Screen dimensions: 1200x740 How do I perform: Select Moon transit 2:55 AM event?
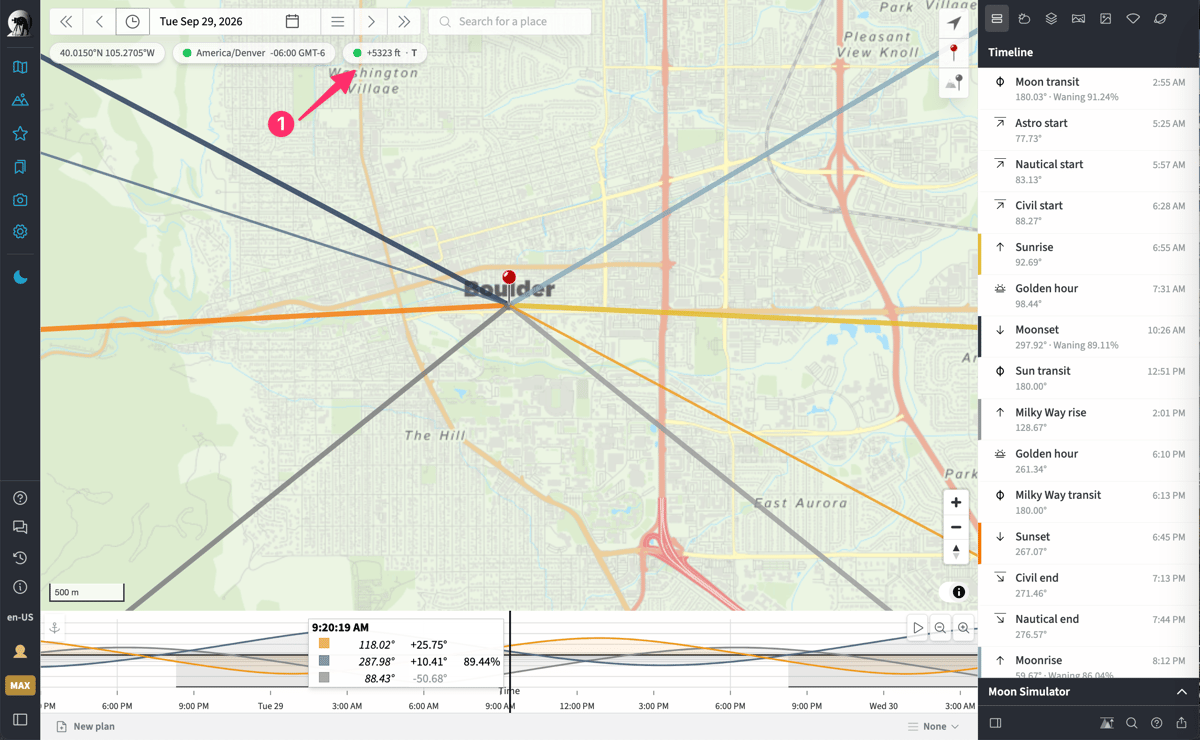click(1089, 89)
